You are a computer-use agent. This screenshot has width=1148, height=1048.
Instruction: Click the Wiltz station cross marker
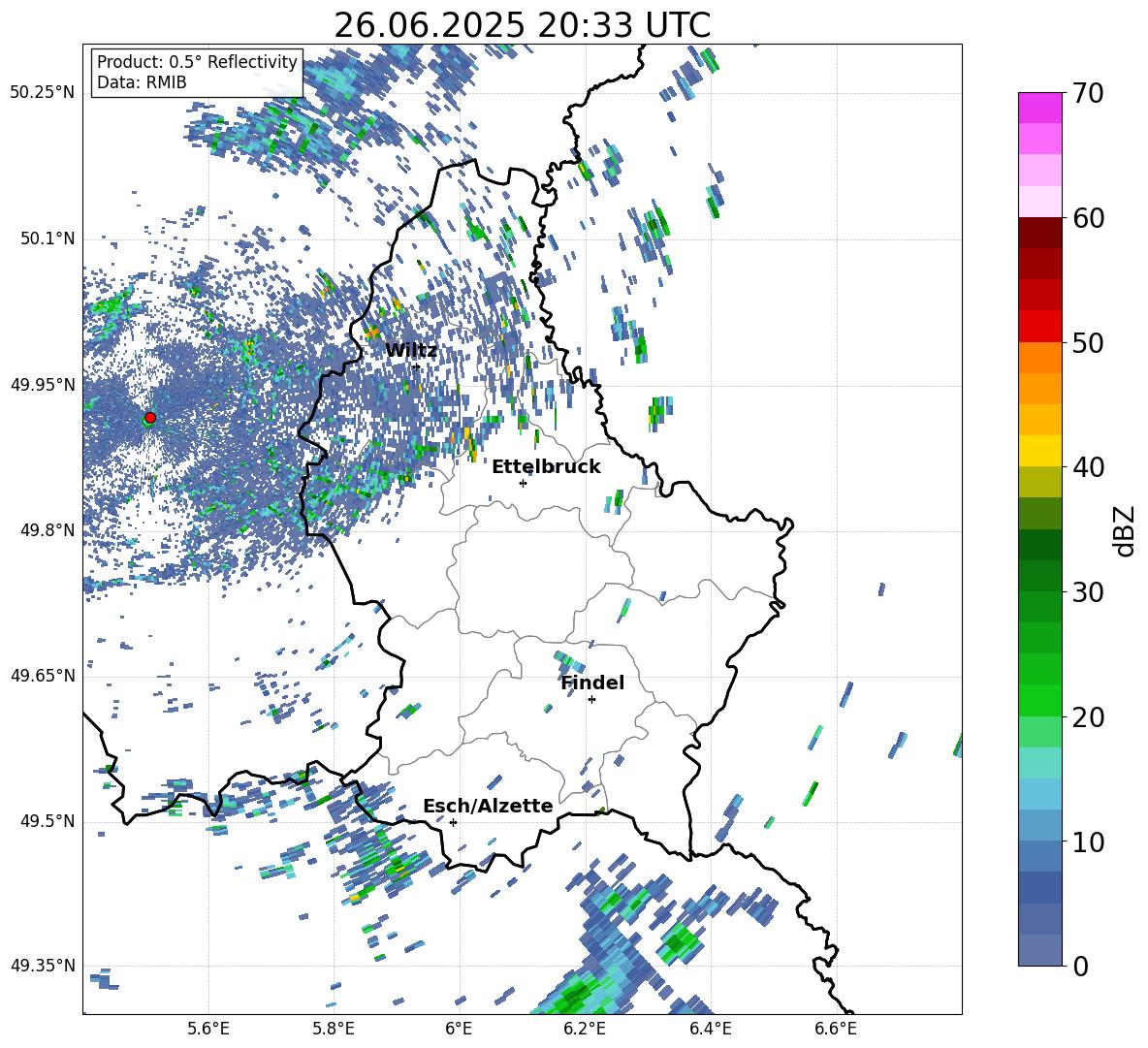pyautogui.click(x=416, y=366)
